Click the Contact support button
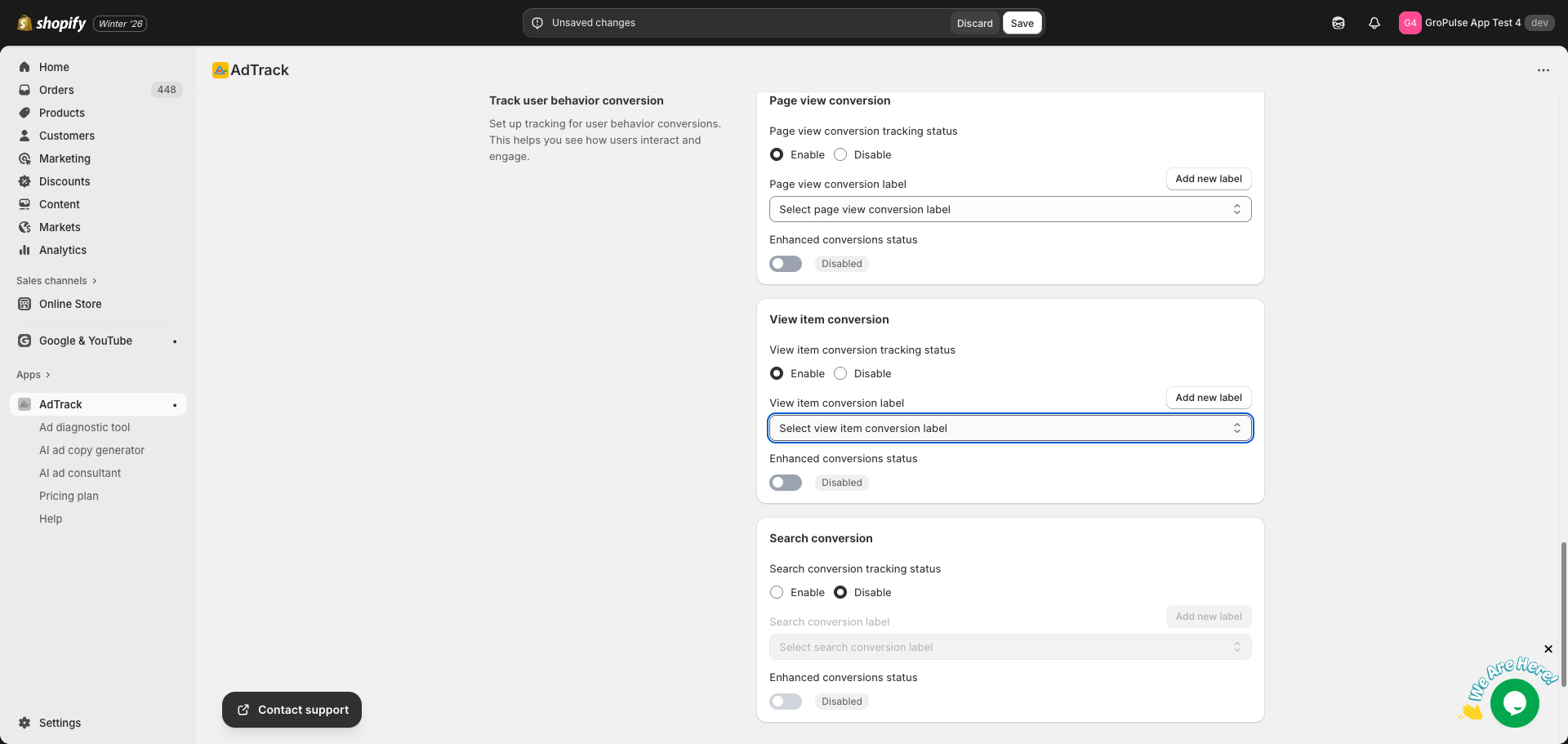1568x744 pixels. pos(291,709)
